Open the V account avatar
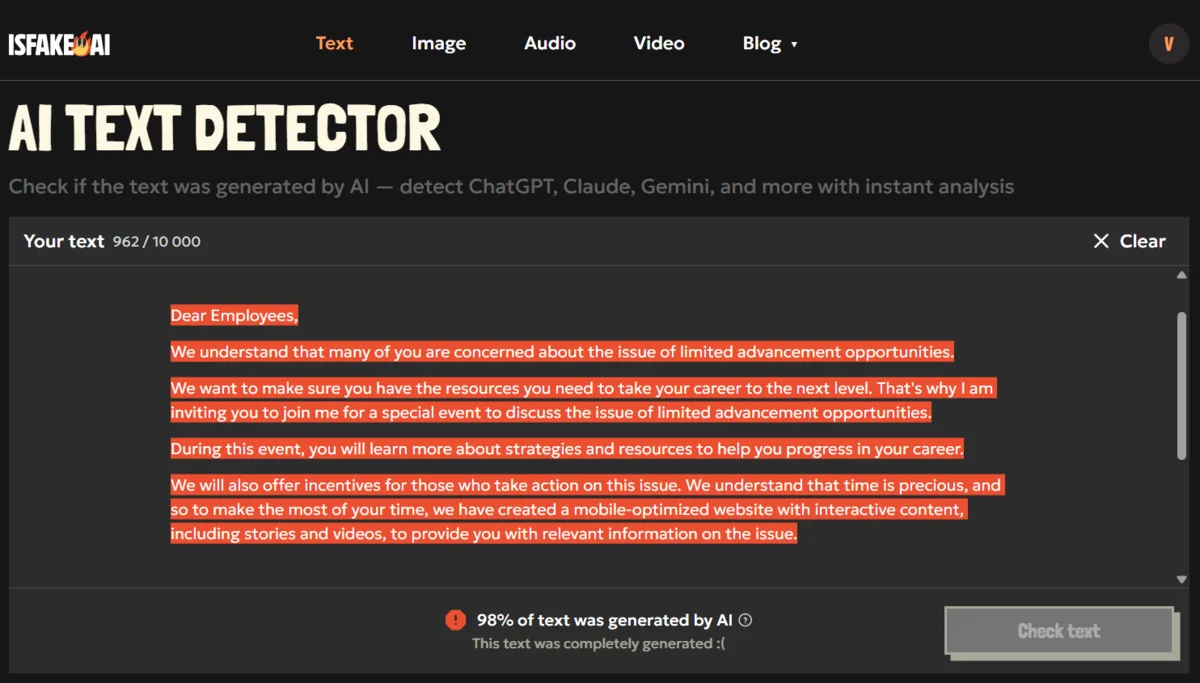This screenshot has width=1200, height=683. pos(1169,43)
